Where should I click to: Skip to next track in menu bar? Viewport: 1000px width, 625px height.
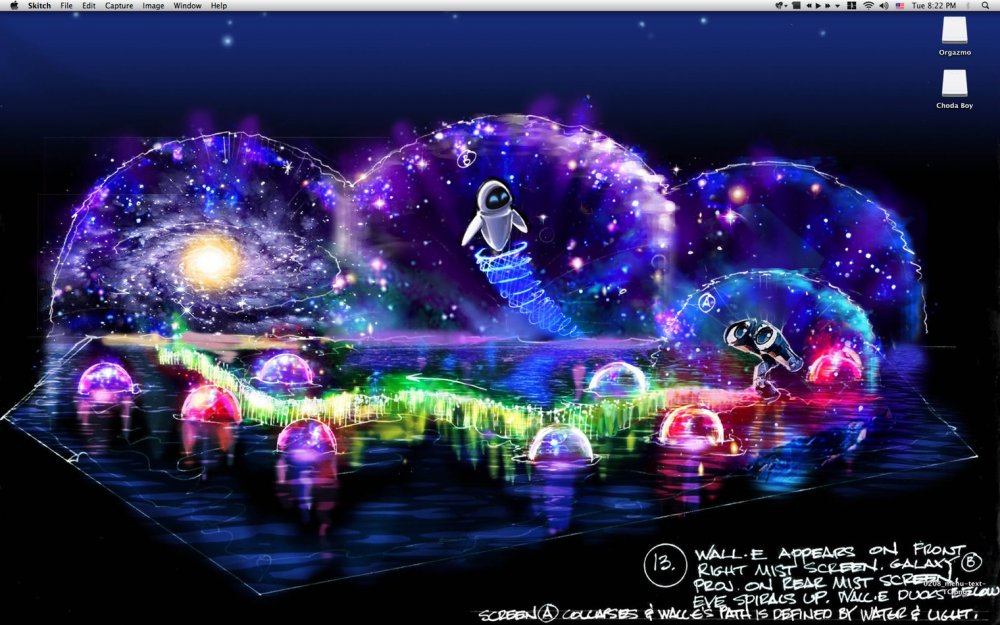pos(827,6)
